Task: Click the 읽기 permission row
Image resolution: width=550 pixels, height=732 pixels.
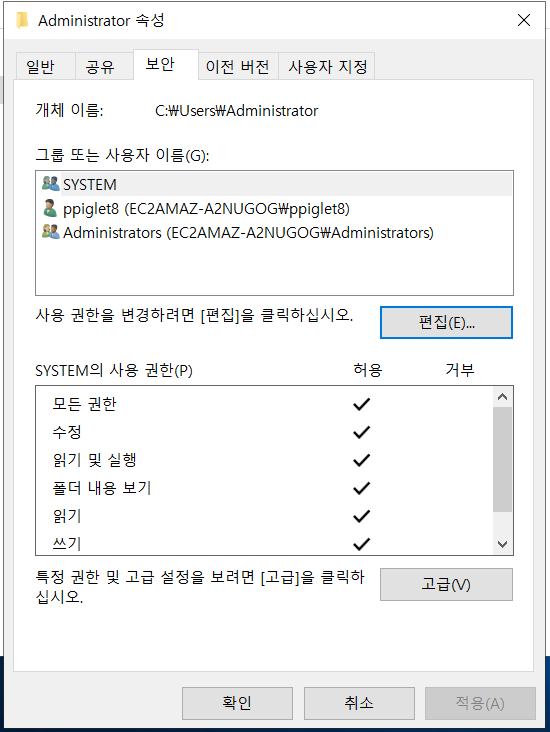Action: 264,516
